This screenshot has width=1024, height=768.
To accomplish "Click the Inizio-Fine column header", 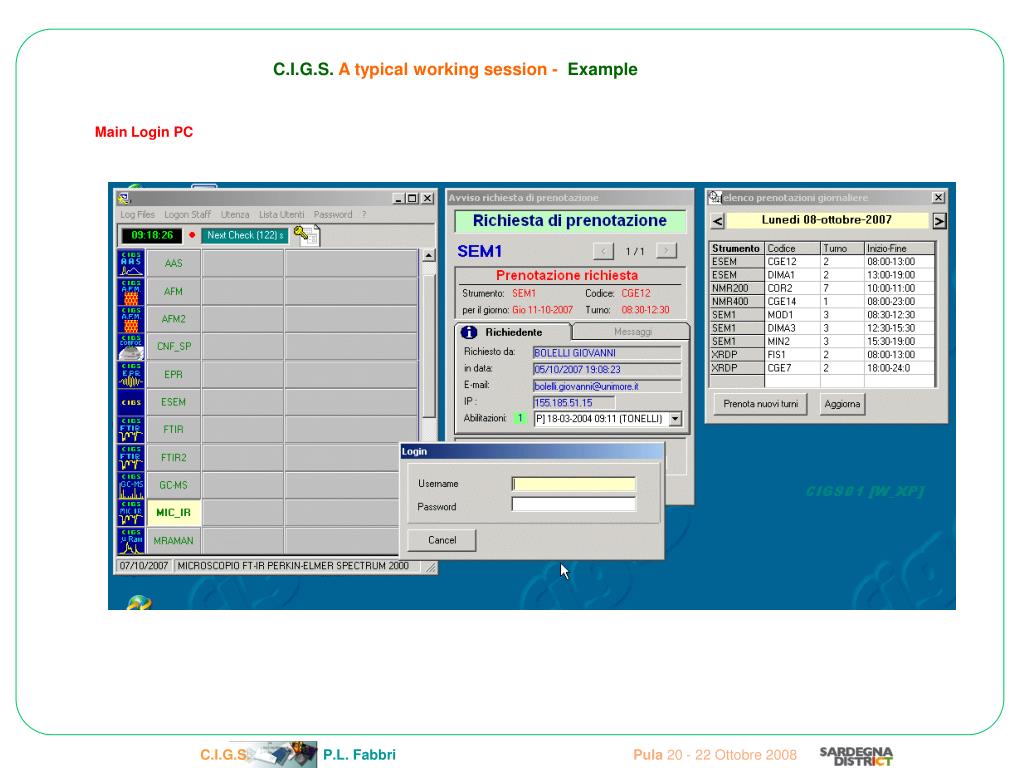I will (900, 248).
